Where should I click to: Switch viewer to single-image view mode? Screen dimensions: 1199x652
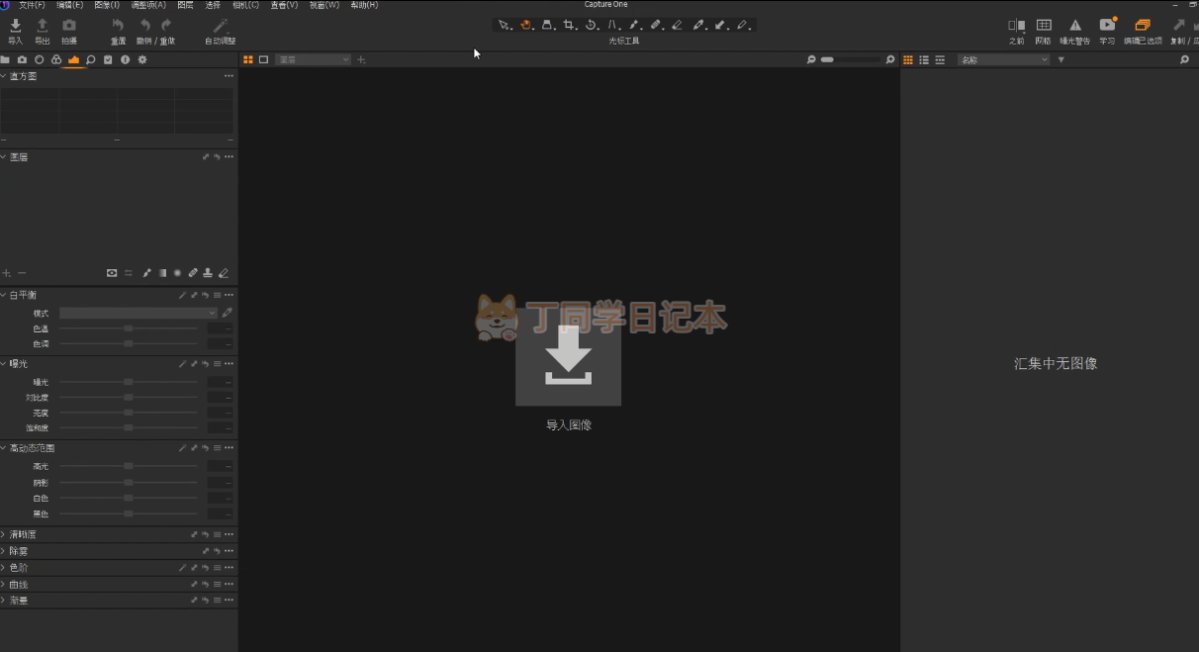click(264, 60)
